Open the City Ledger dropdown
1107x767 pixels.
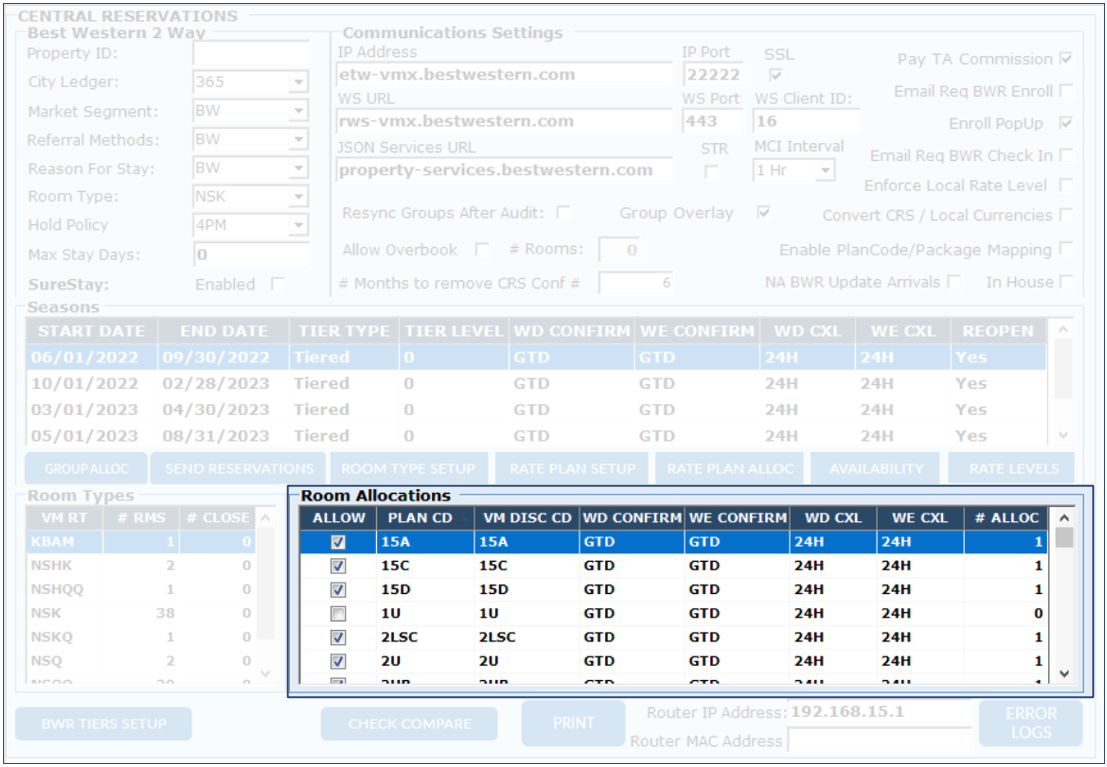tap(299, 83)
